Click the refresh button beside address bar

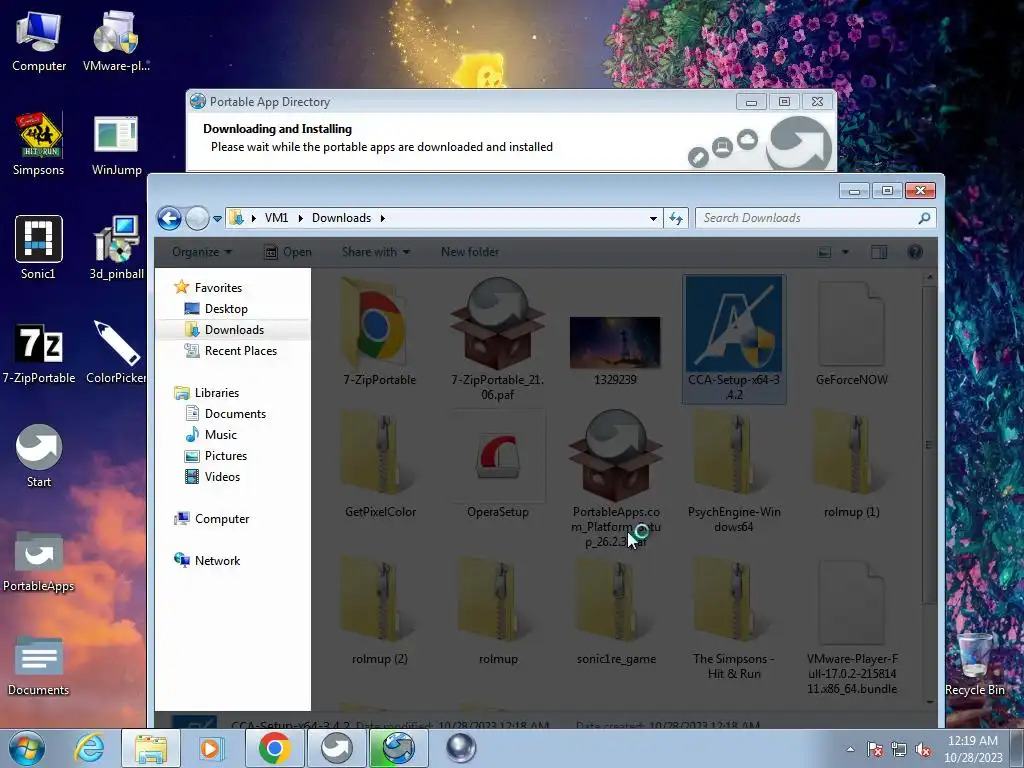click(676, 219)
